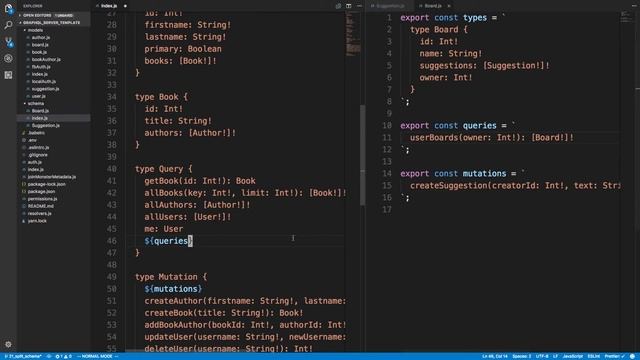Open auth.js in project root
The width and height of the screenshot is (640, 360).
click(x=35, y=162)
